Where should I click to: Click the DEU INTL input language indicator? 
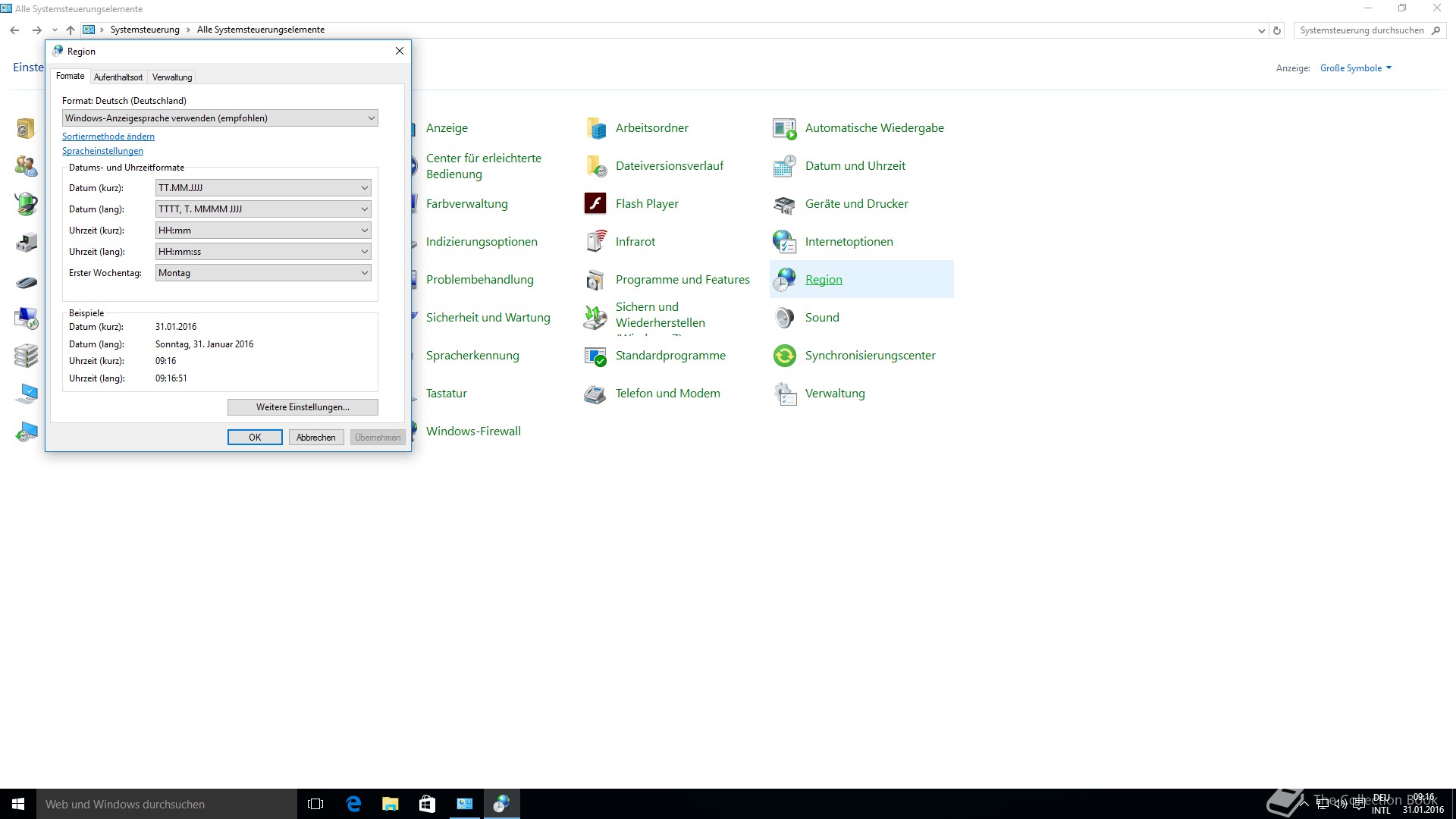pyautogui.click(x=1382, y=804)
